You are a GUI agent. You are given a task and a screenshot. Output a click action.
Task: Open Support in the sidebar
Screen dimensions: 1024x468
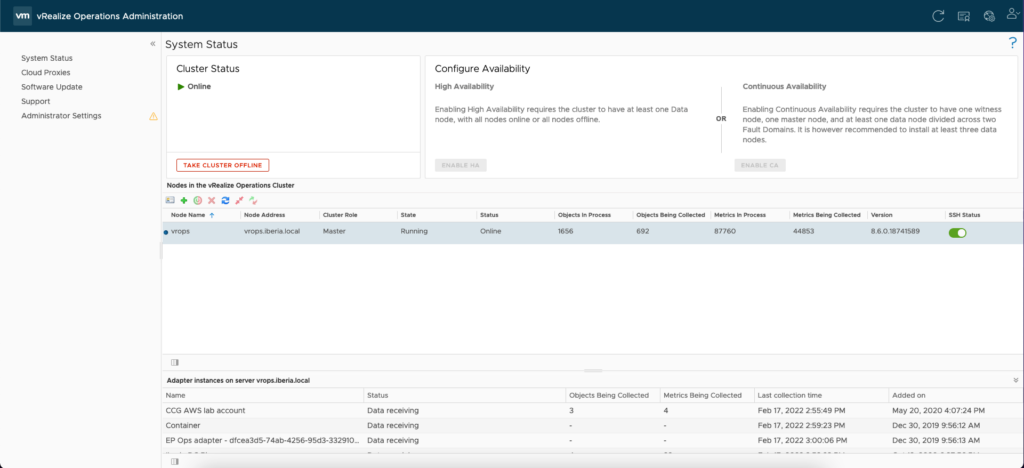(x=35, y=101)
